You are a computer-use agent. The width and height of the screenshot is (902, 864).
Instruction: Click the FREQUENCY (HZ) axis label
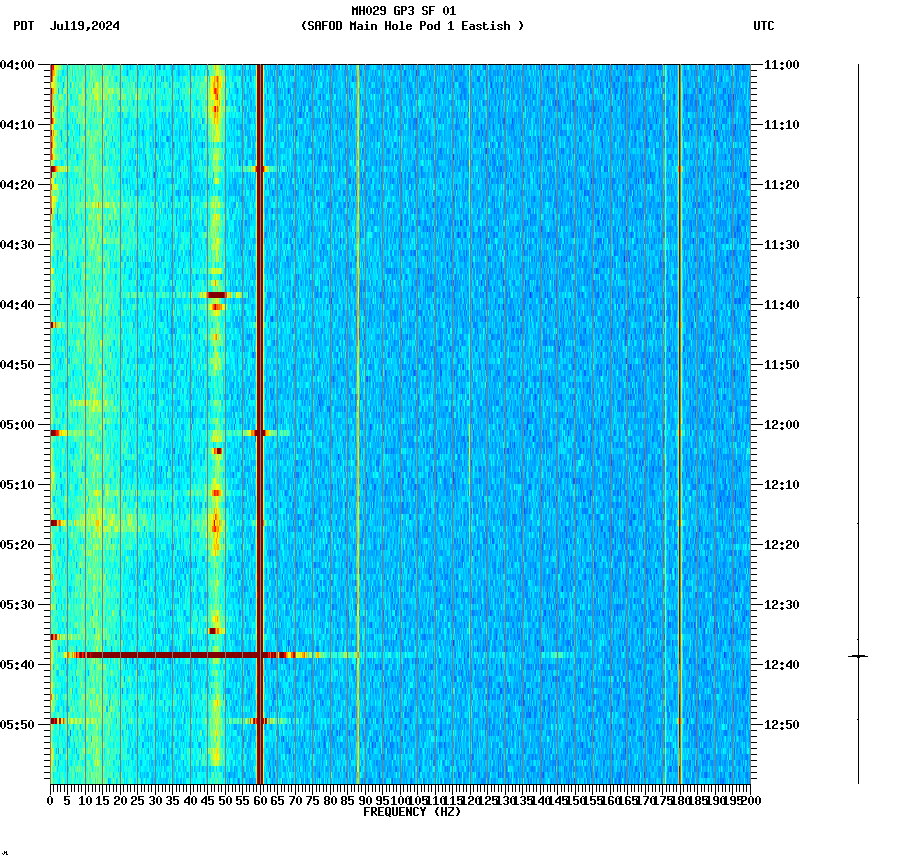click(411, 812)
